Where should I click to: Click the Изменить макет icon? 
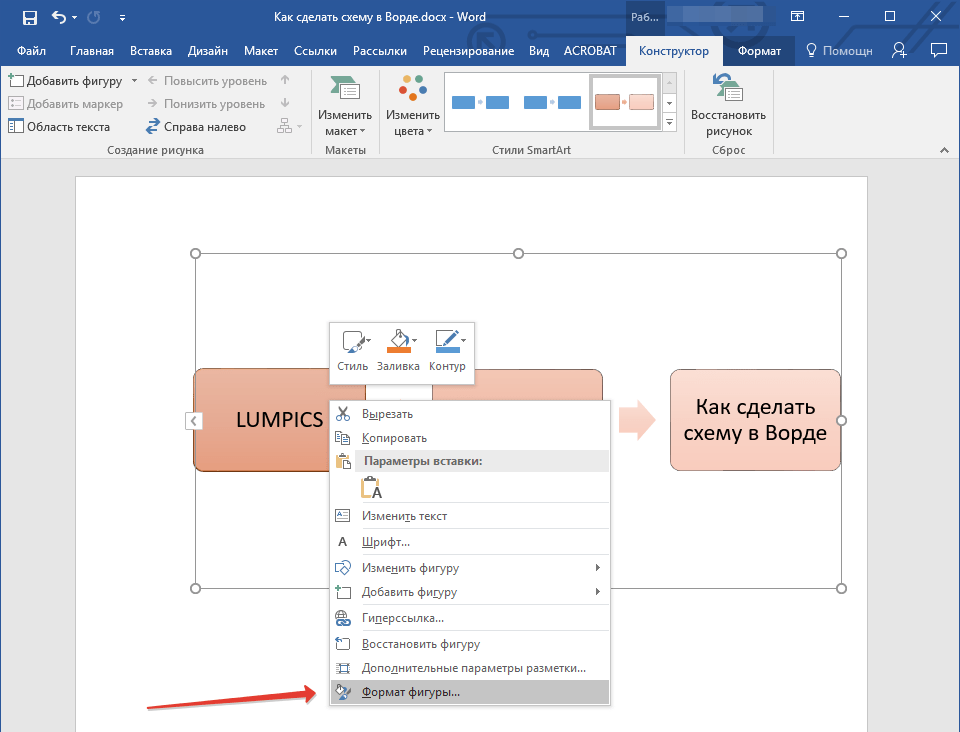point(345,90)
